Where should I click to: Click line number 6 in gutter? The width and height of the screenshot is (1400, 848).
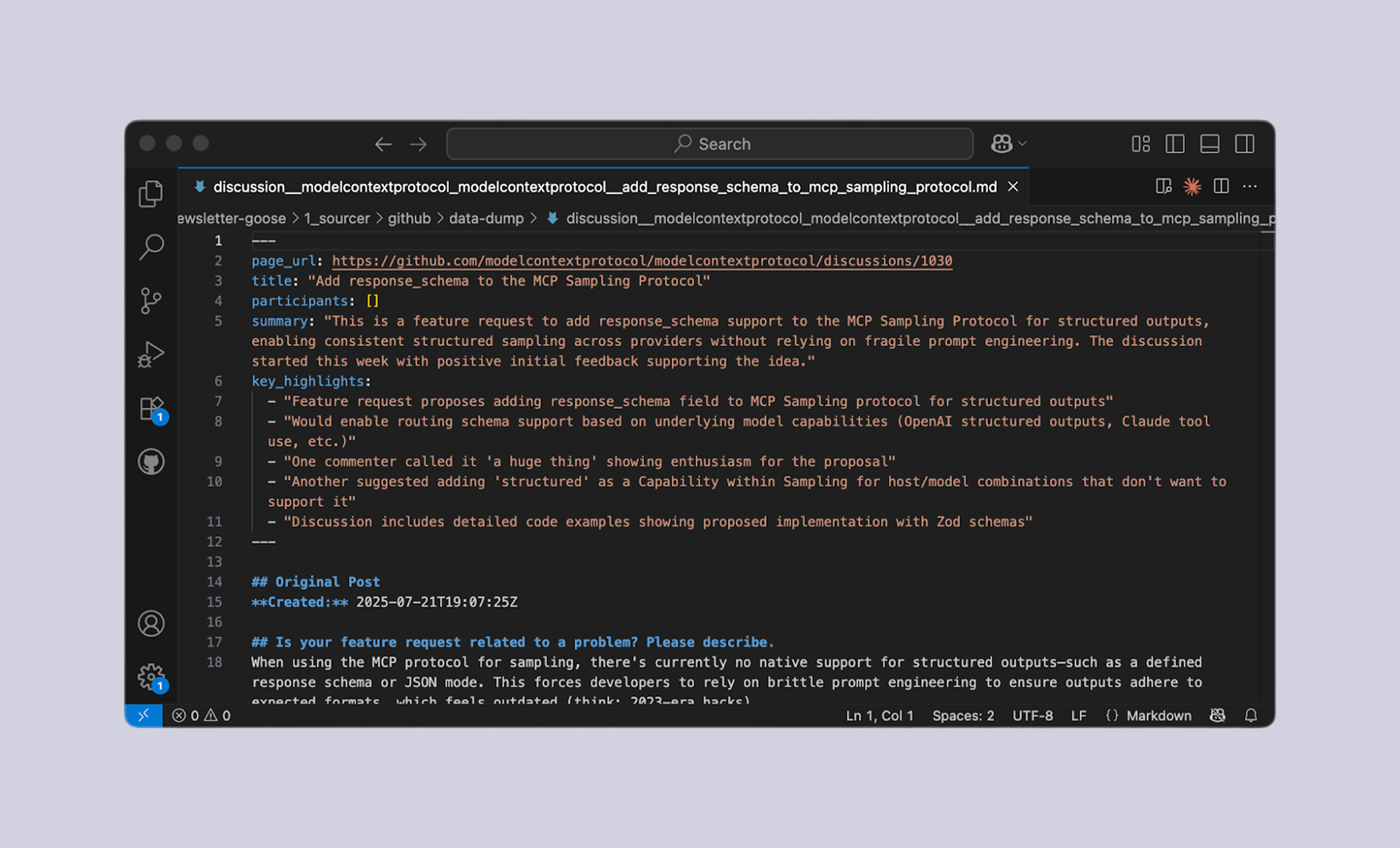(218, 381)
